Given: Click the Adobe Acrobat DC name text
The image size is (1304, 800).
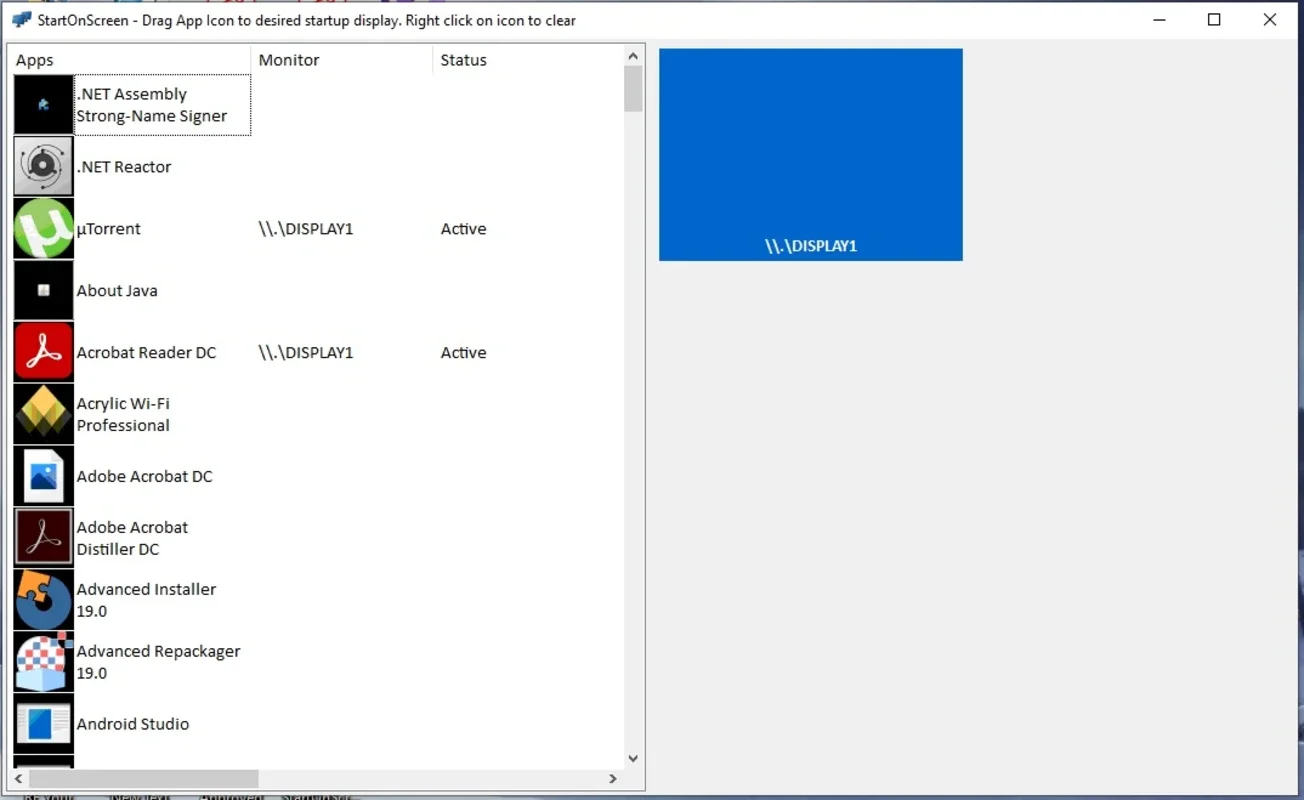Looking at the screenshot, I should click(145, 477).
